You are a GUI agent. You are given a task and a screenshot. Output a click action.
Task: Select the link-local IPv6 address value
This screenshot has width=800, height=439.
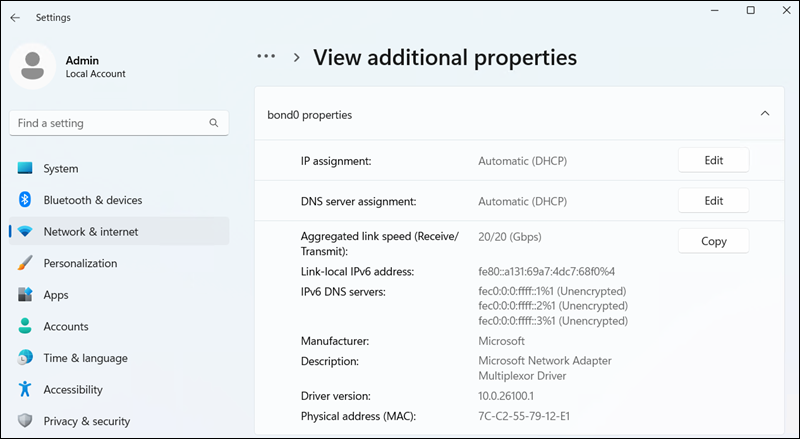tap(546, 272)
